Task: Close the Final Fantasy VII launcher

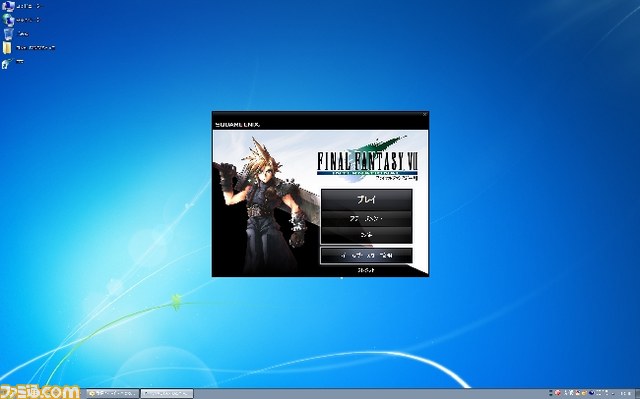Action: [x=424, y=115]
